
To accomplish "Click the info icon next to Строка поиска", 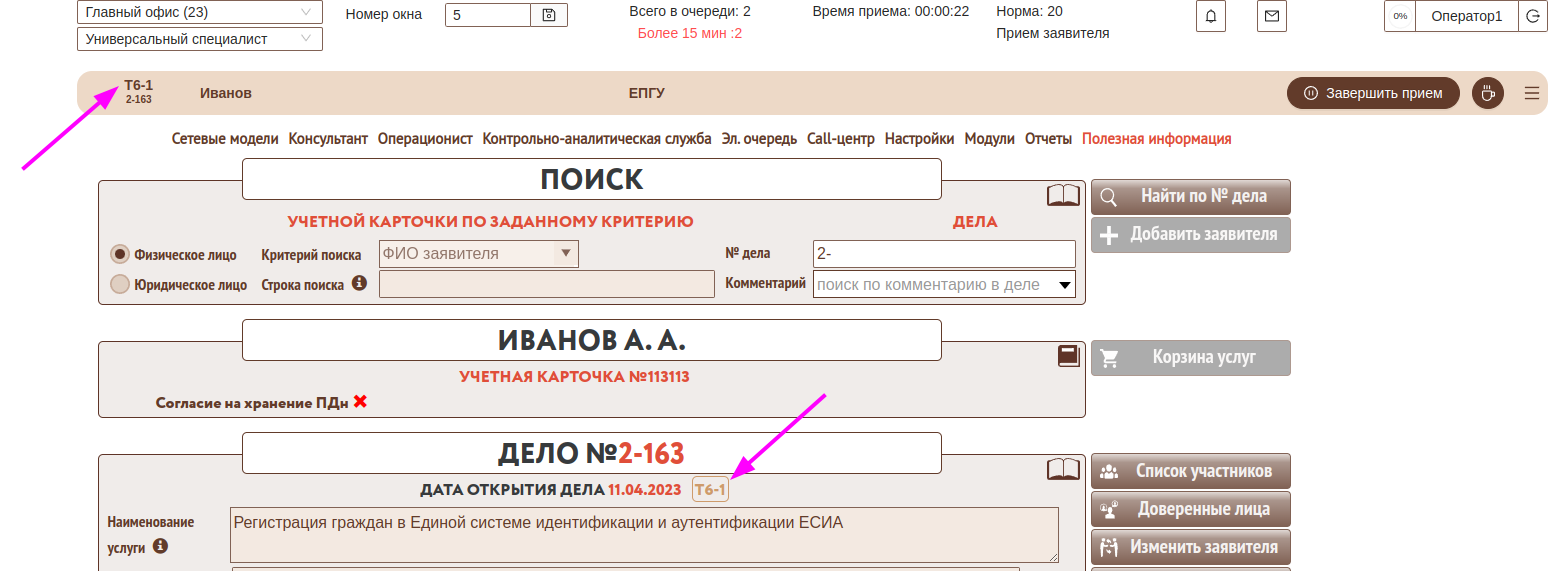I will (x=359, y=283).
